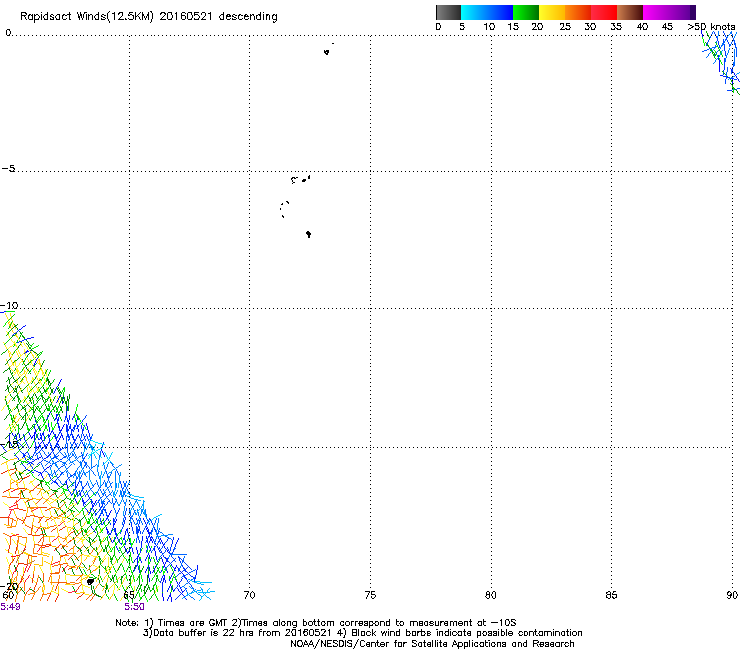Click the gray 0-5 knots legend swatch
The image size is (740, 650).
click(x=449, y=12)
